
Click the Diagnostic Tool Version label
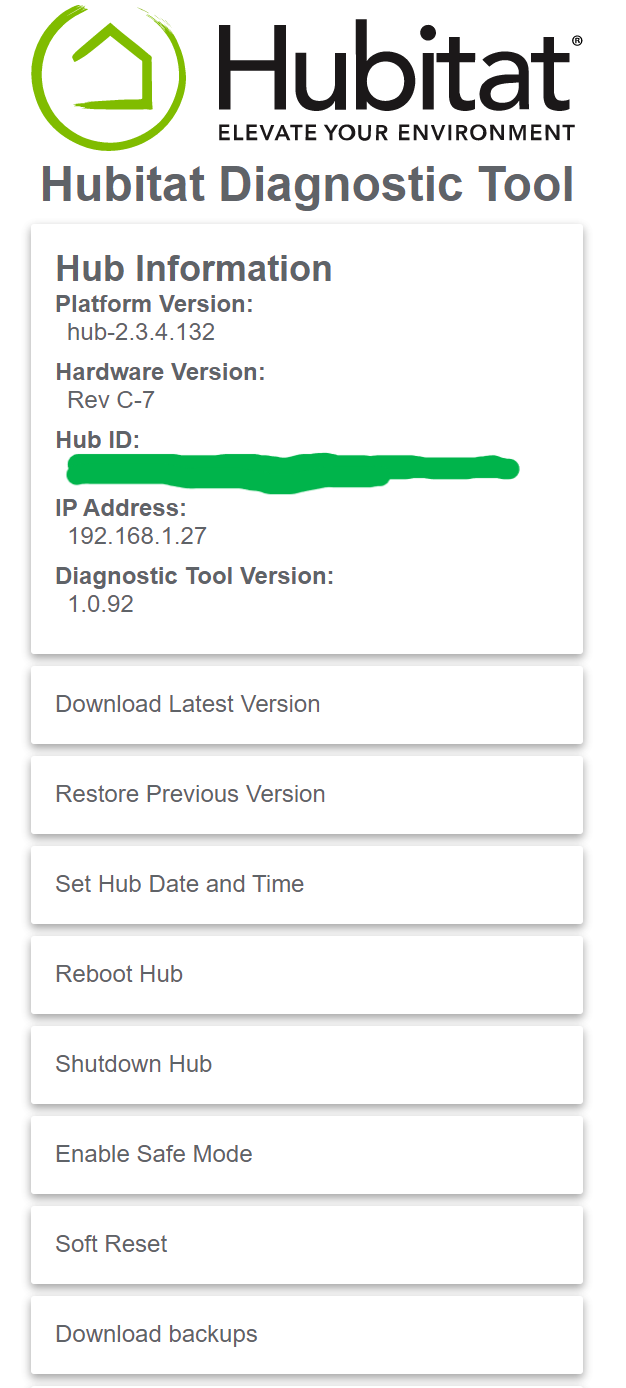tap(195, 576)
